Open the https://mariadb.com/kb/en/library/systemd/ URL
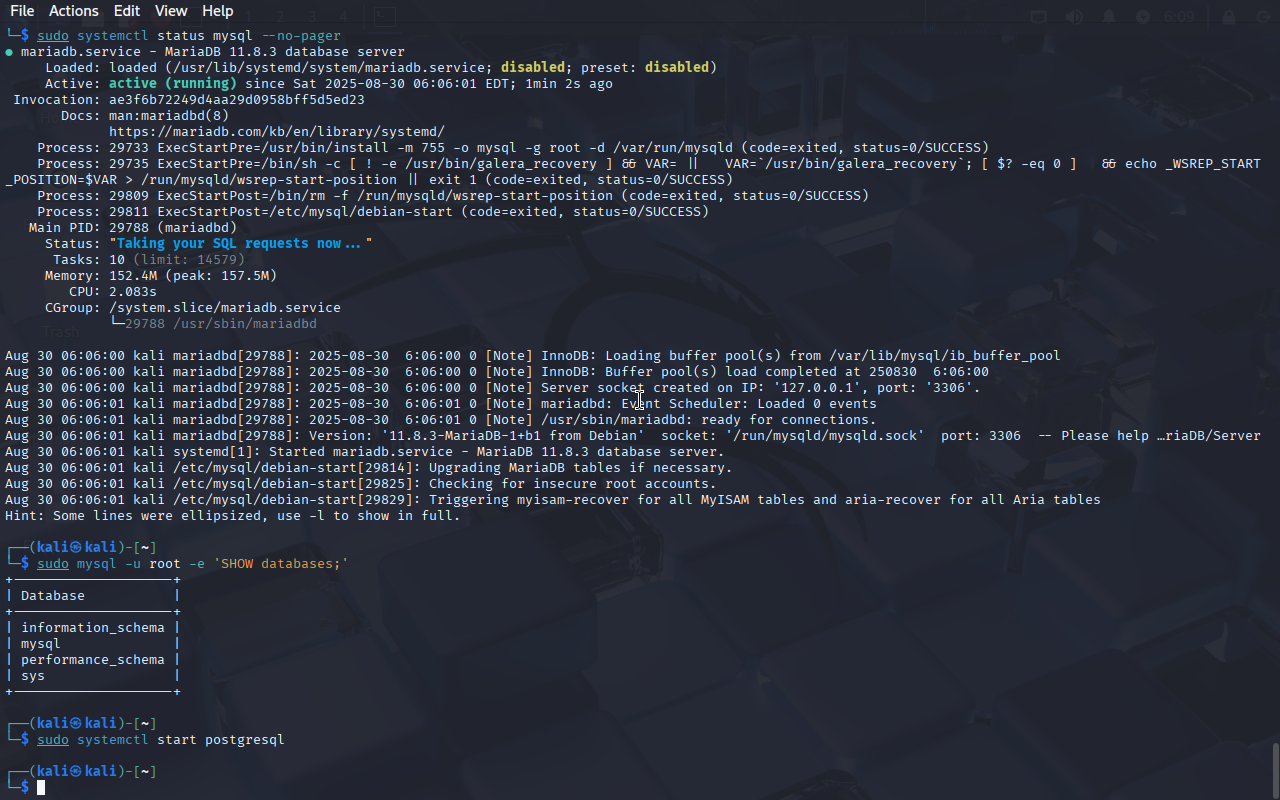Screen dimensions: 1280x800 coord(276,131)
